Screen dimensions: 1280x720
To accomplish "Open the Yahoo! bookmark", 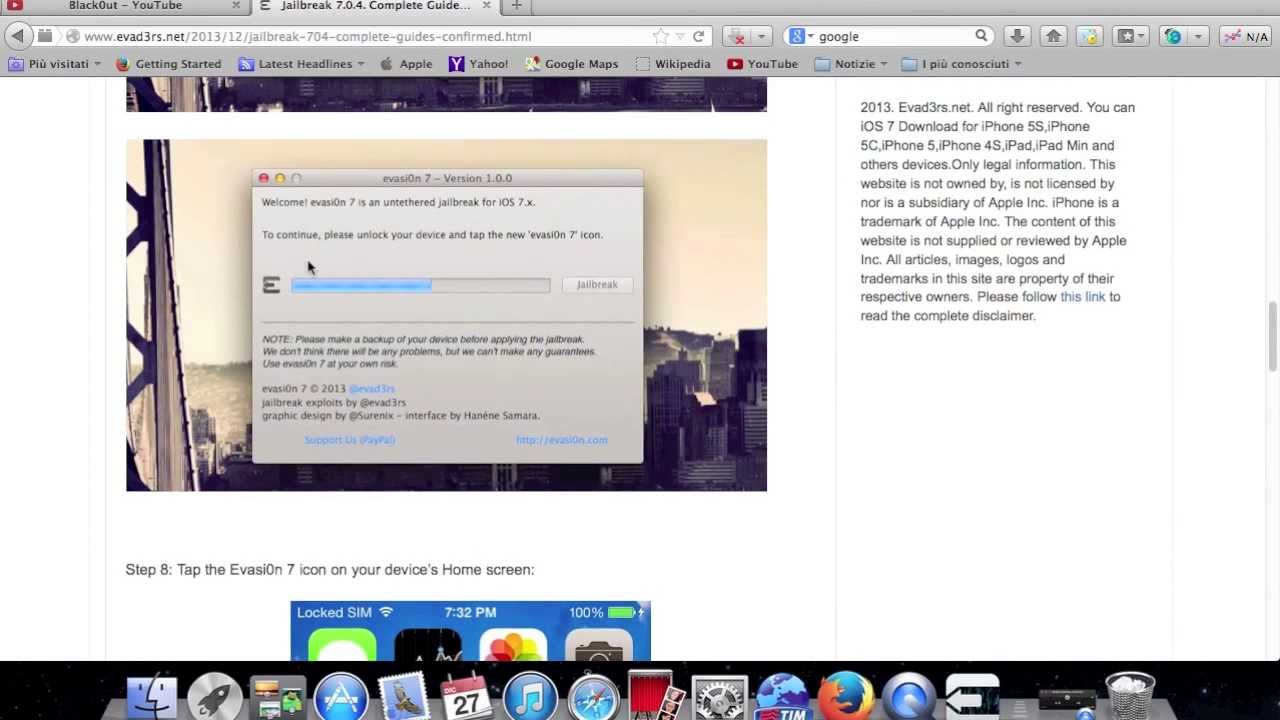I will [478, 64].
